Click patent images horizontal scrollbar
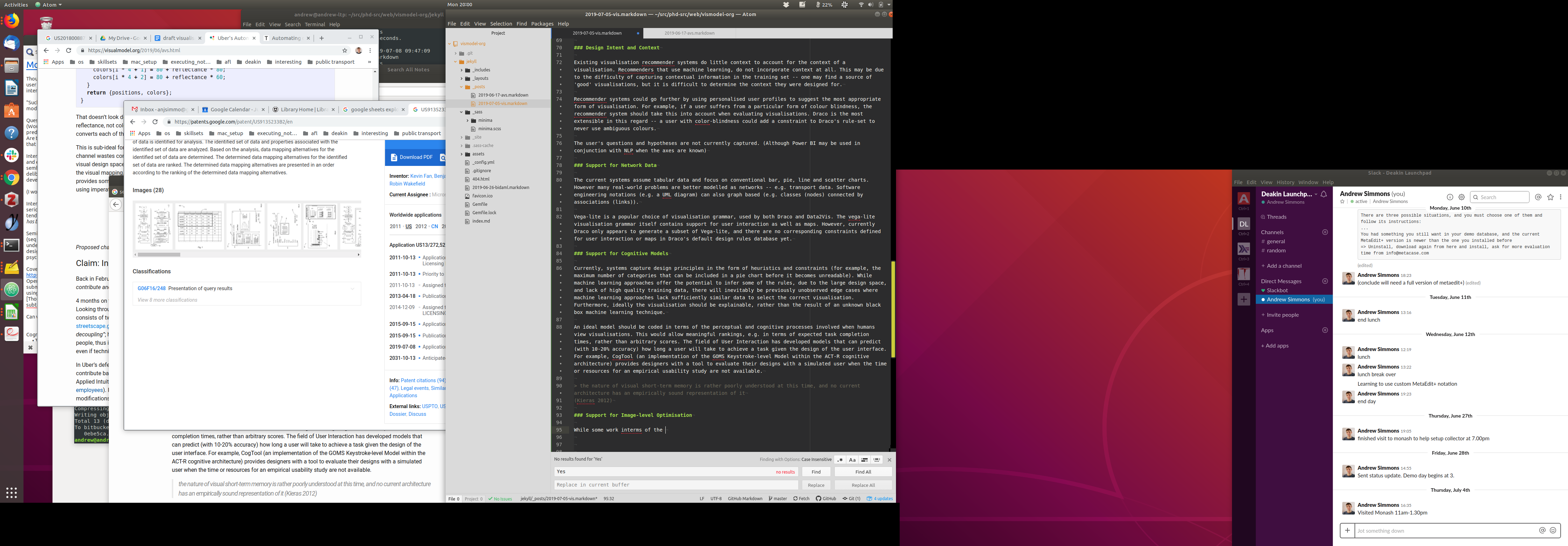This screenshot has height=546, width=1568. (160, 254)
